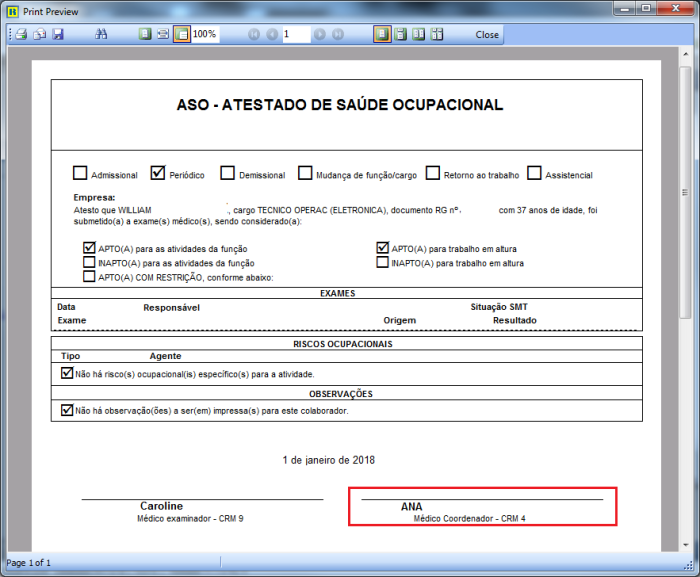Click the vertical scrollbar up arrow
The image size is (700, 577).
[x=686, y=56]
